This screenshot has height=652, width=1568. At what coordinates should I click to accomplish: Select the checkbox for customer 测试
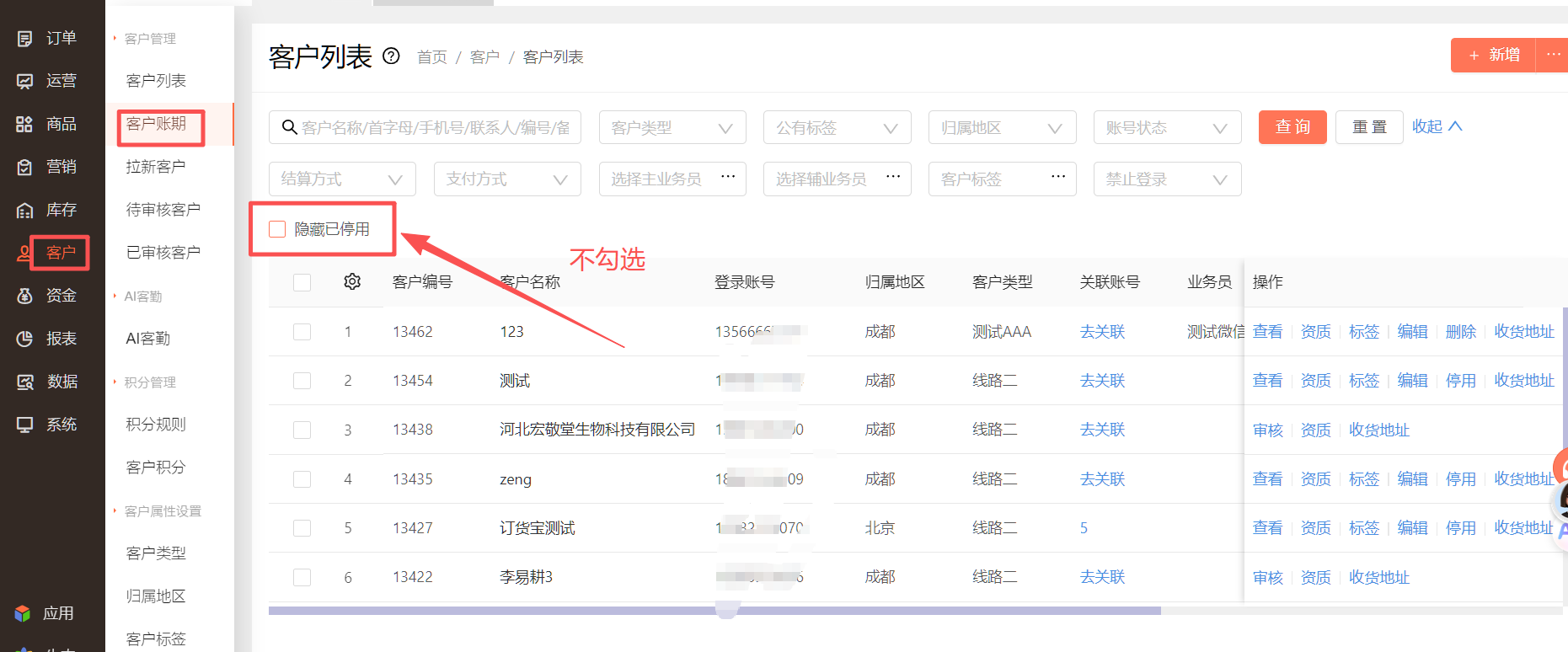point(302,381)
